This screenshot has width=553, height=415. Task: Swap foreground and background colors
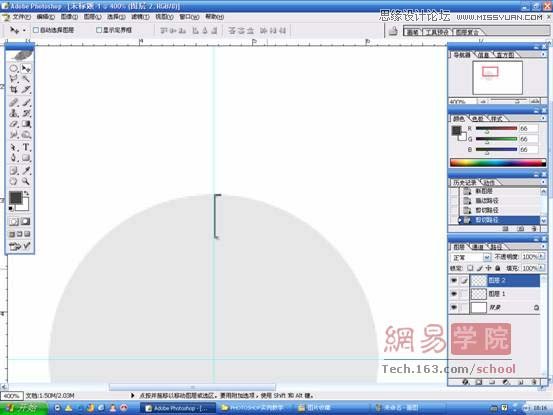pos(26,193)
